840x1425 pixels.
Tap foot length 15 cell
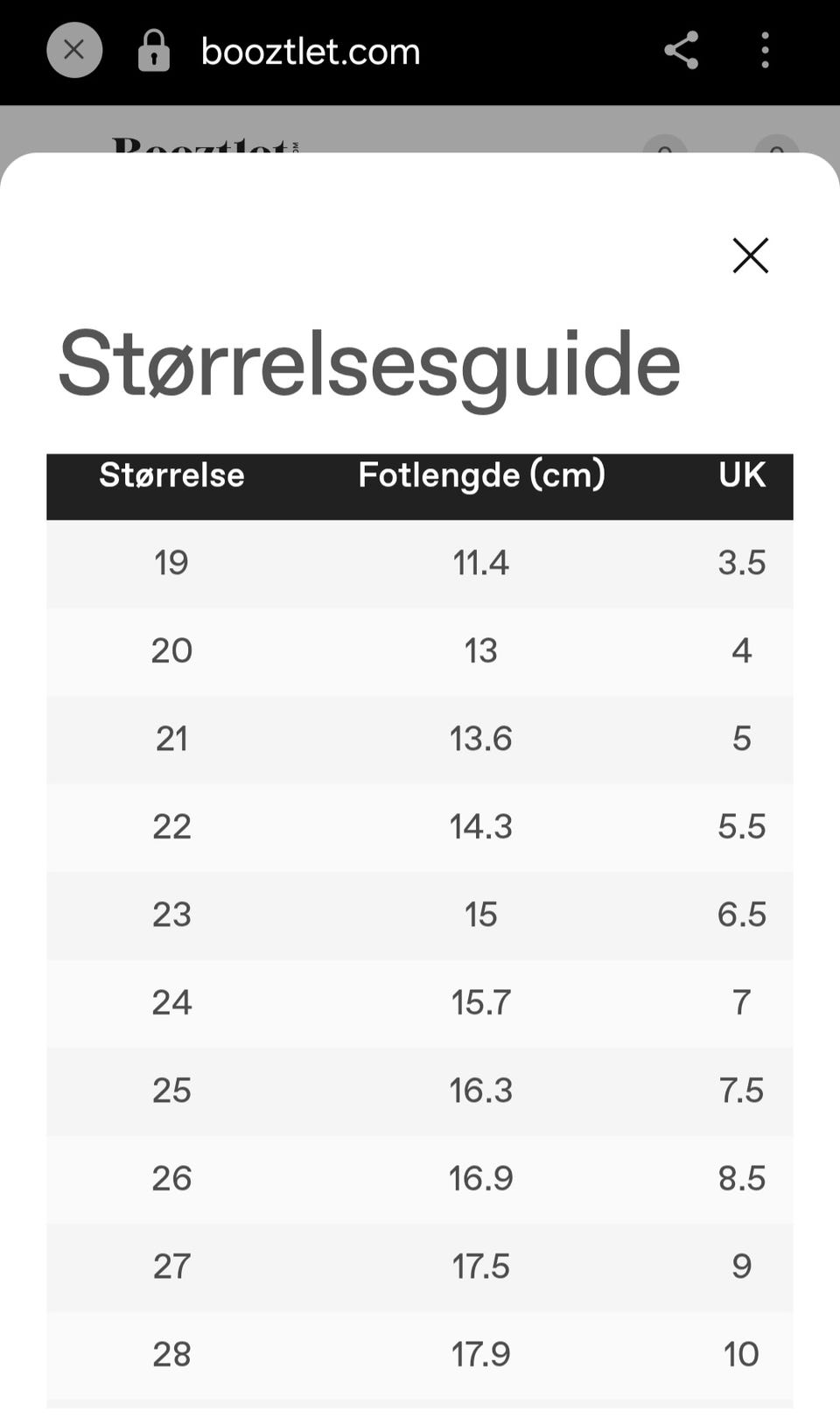coord(480,915)
